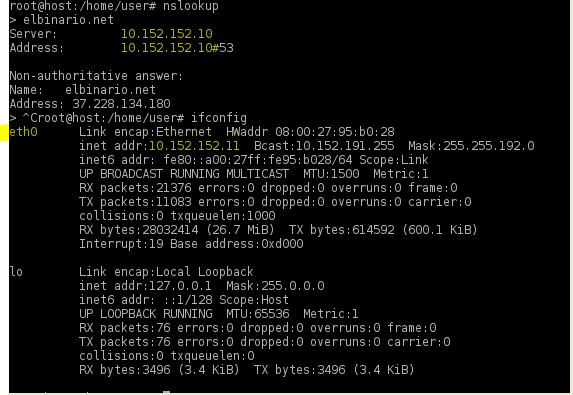Click the MTU:65536 loopback value

pyautogui.click(x=258, y=314)
